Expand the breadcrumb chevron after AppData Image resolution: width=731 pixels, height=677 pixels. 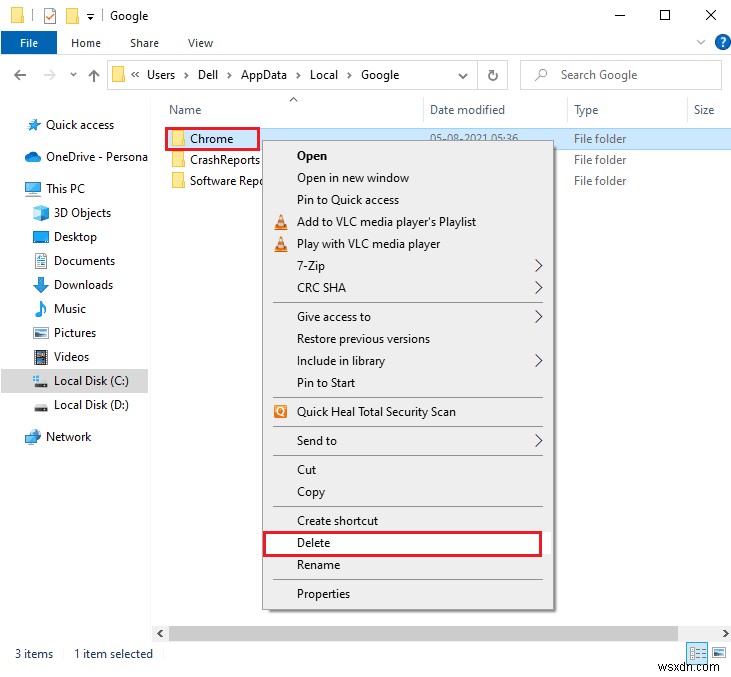coord(298,76)
